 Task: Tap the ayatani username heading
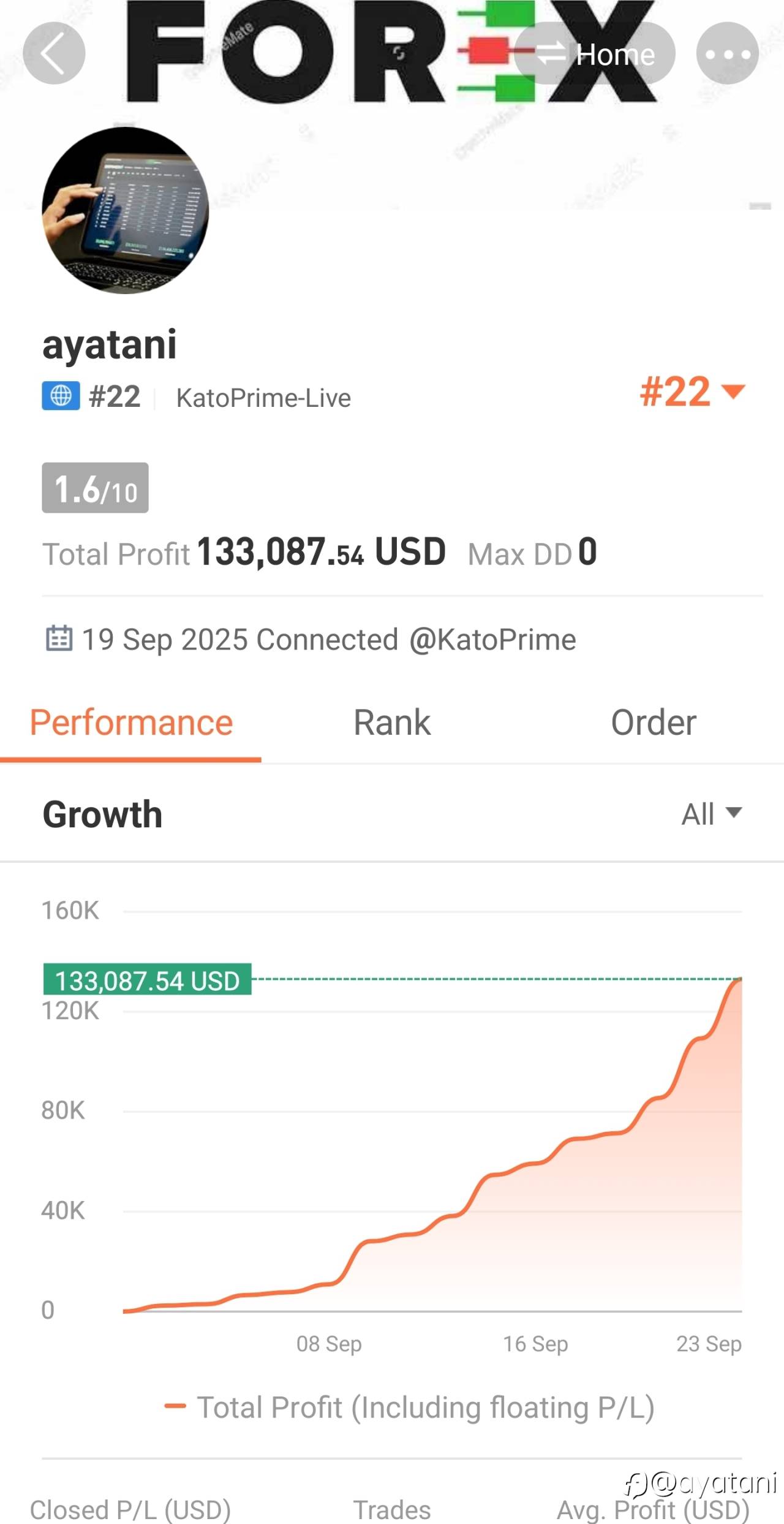point(110,344)
